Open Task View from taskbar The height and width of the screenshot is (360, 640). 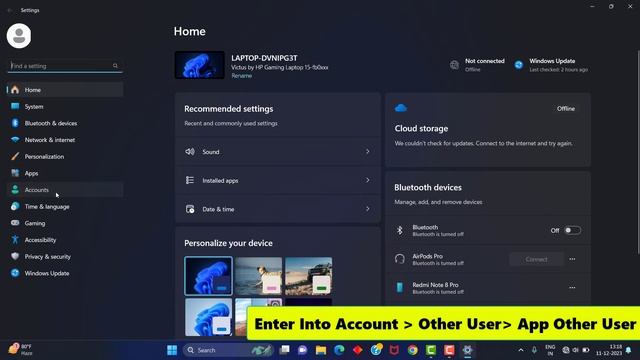pos(284,350)
